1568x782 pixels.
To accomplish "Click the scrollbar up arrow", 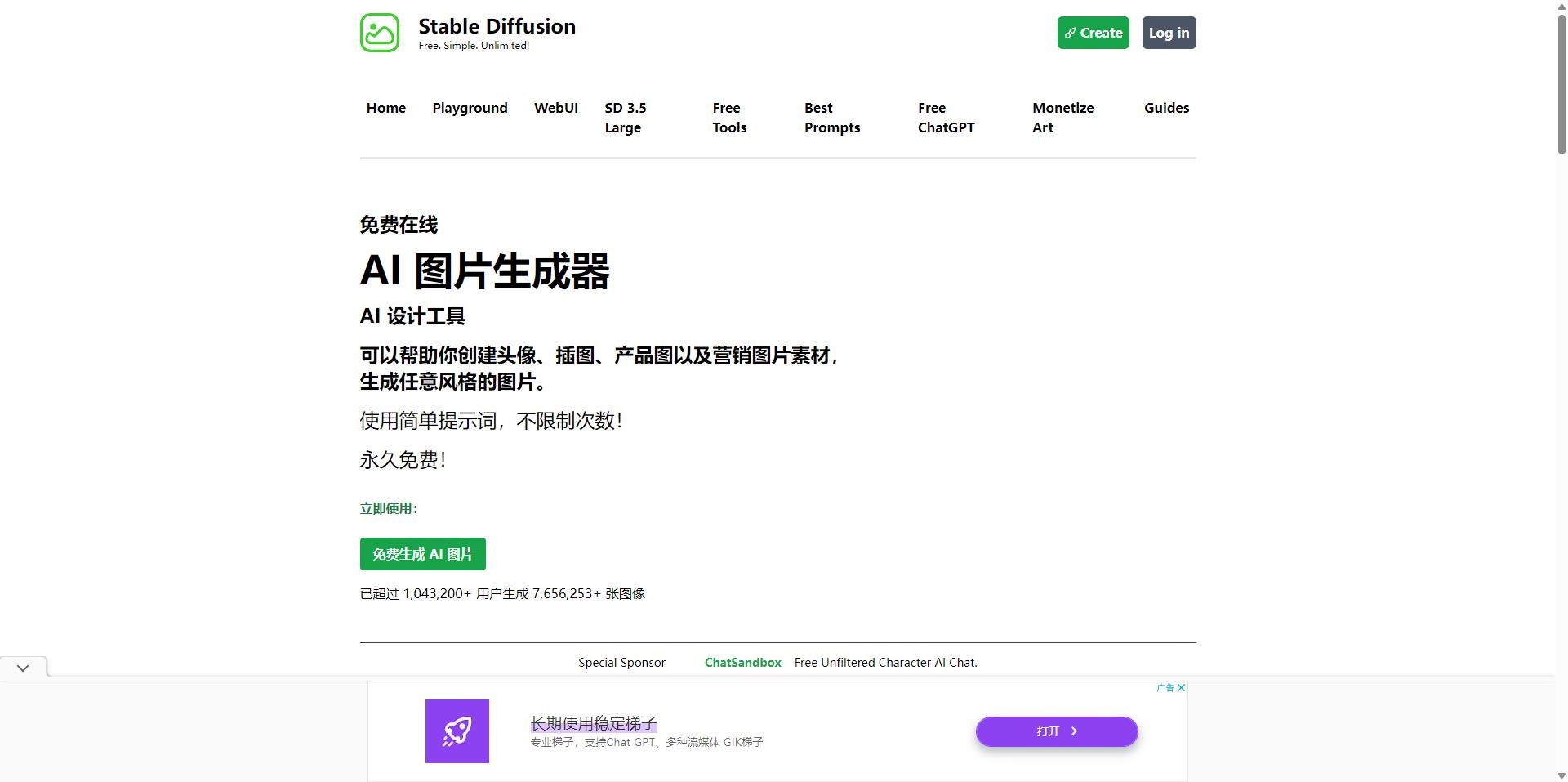I will click(1561, 5).
